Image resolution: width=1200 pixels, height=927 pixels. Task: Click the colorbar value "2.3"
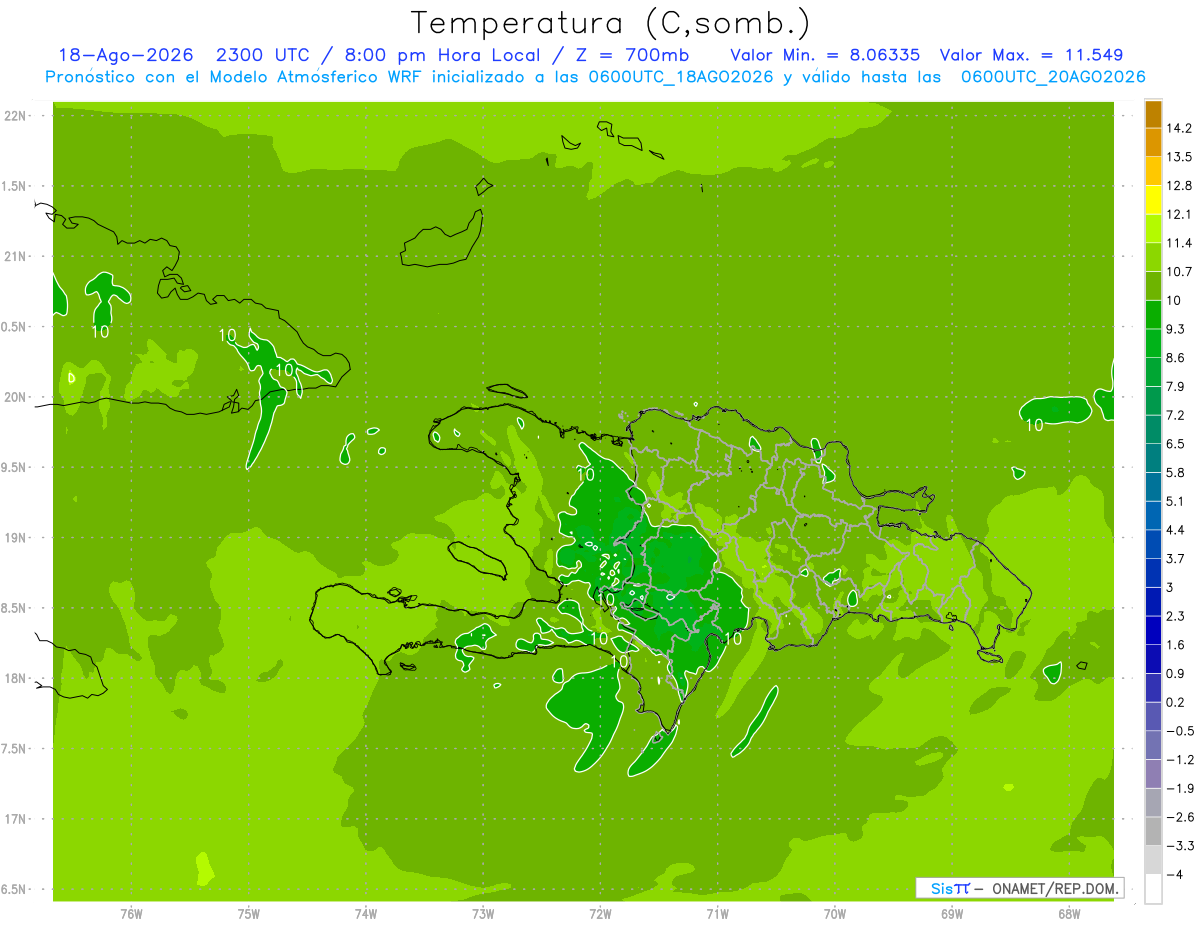point(1175,616)
